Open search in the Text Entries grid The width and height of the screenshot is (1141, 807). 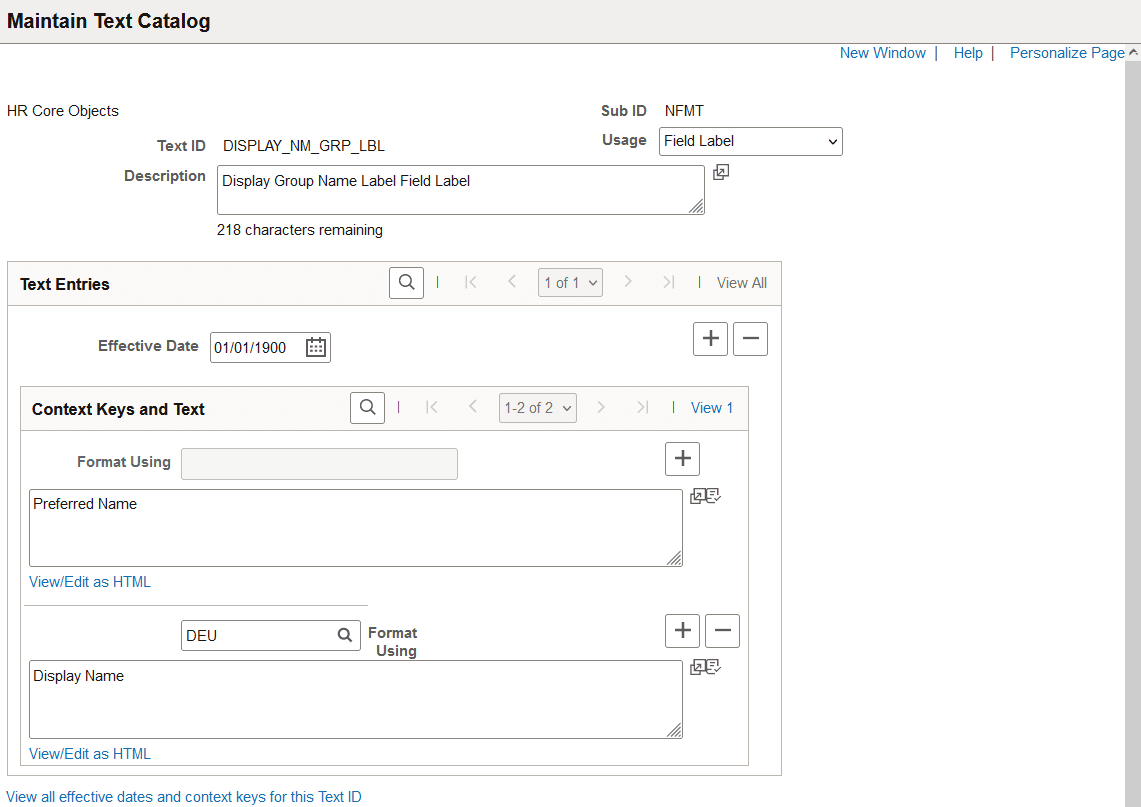click(406, 282)
